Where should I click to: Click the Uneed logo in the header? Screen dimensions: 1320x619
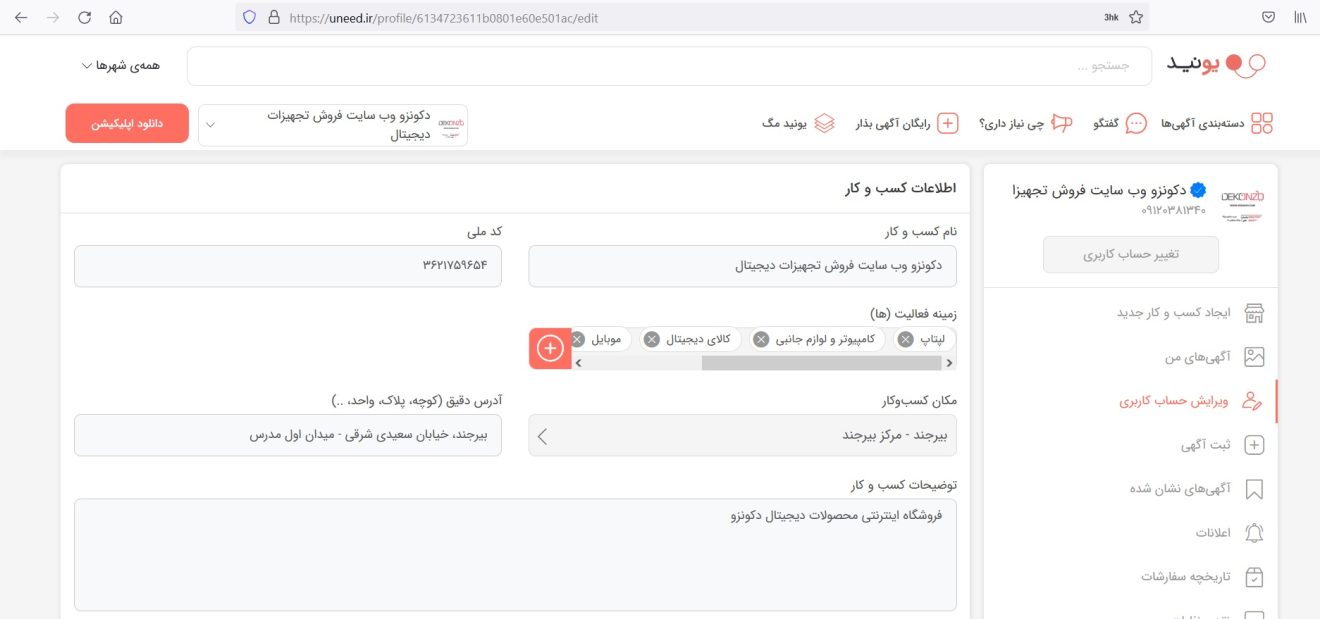[x=1216, y=65]
